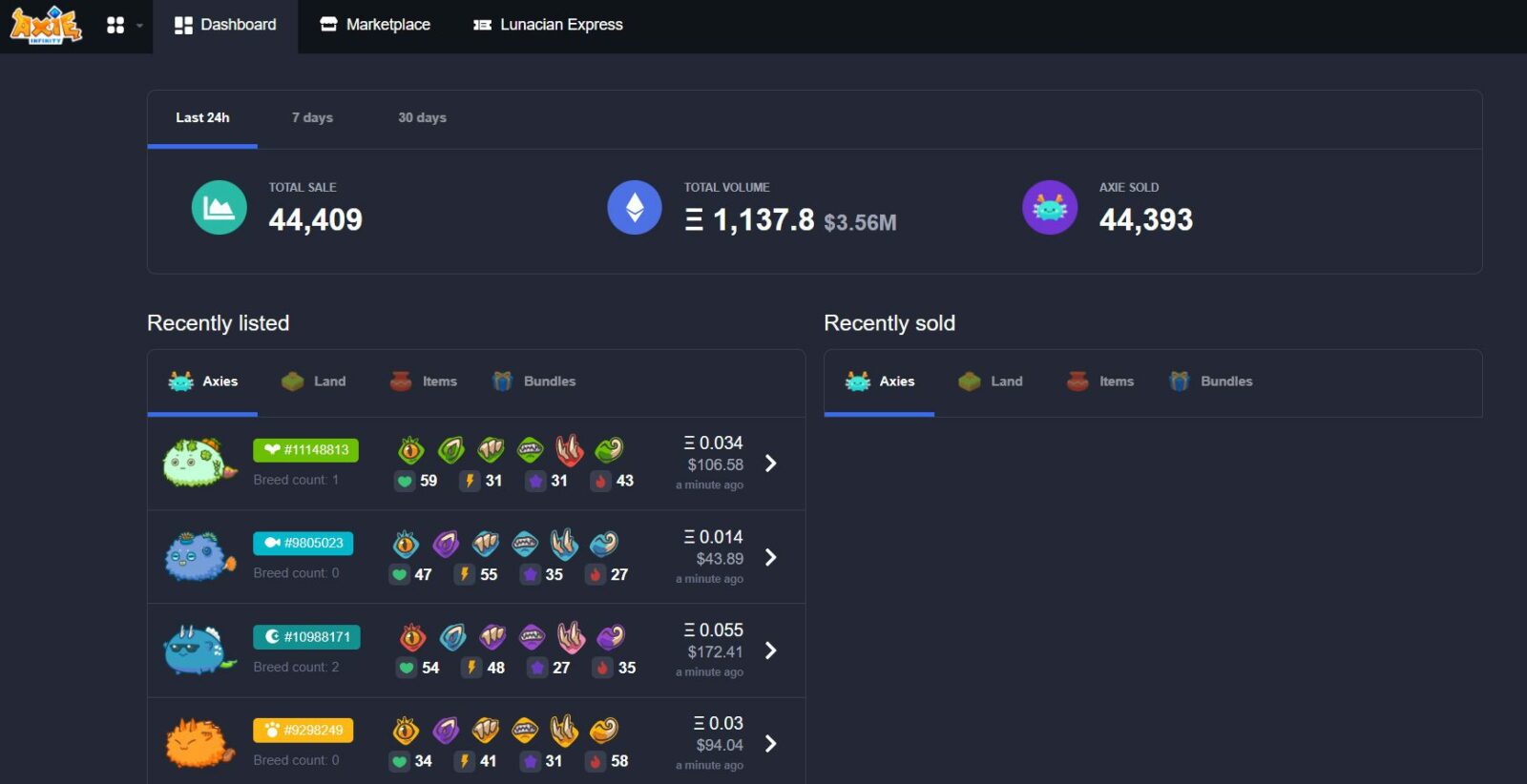
Task: Click the eyes part icon for #11148813
Action: pos(411,449)
